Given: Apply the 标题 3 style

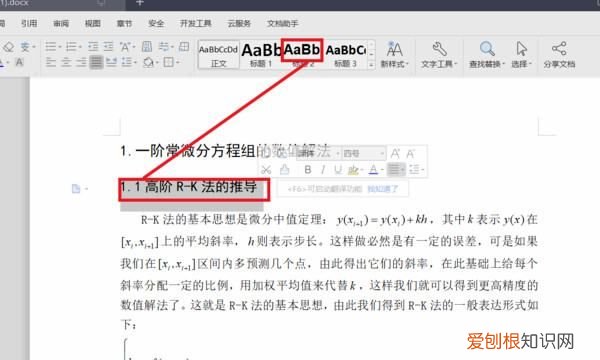Looking at the screenshot, I should [x=346, y=55].
